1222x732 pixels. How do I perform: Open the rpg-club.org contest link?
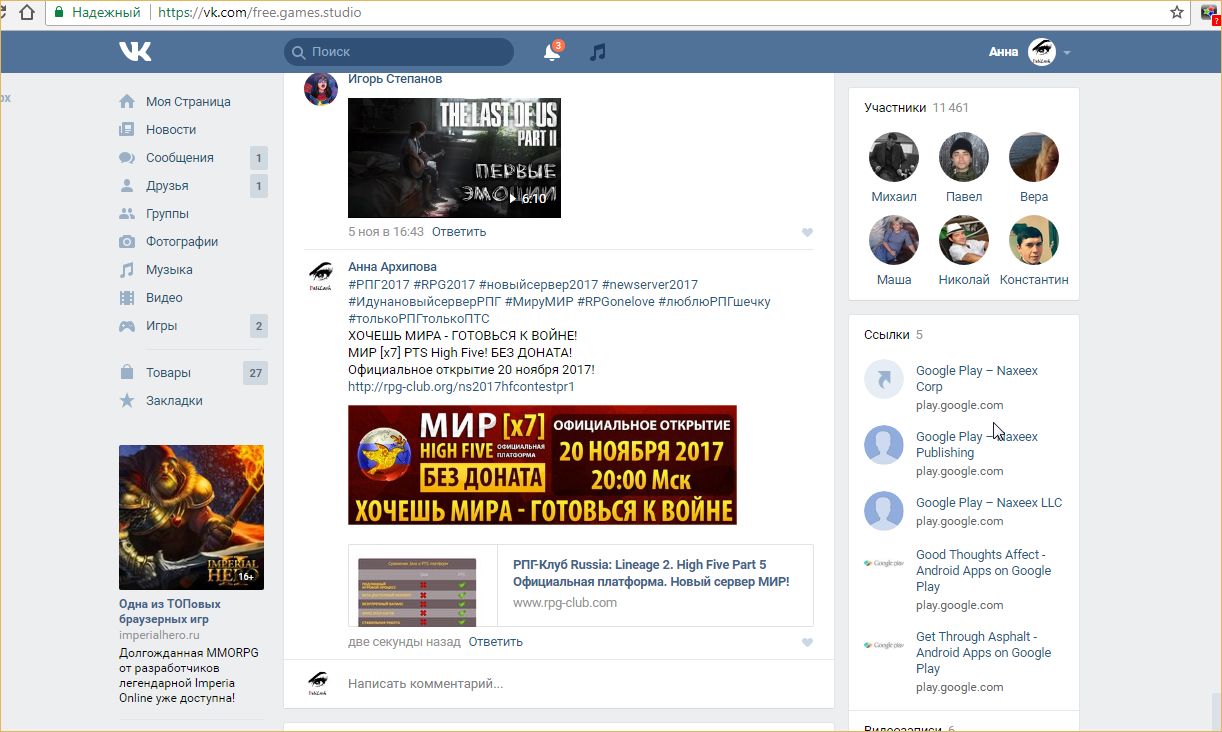point(461,387)
